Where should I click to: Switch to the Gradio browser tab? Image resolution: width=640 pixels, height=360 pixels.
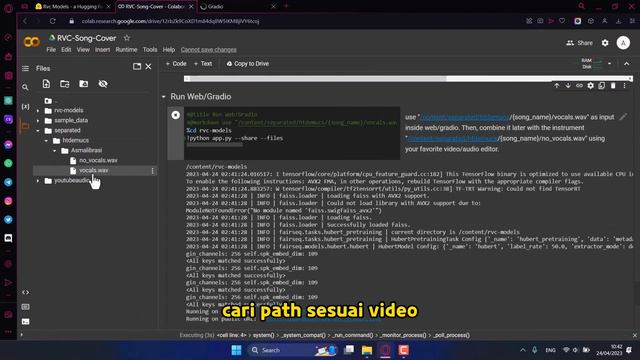pos(238,7)
